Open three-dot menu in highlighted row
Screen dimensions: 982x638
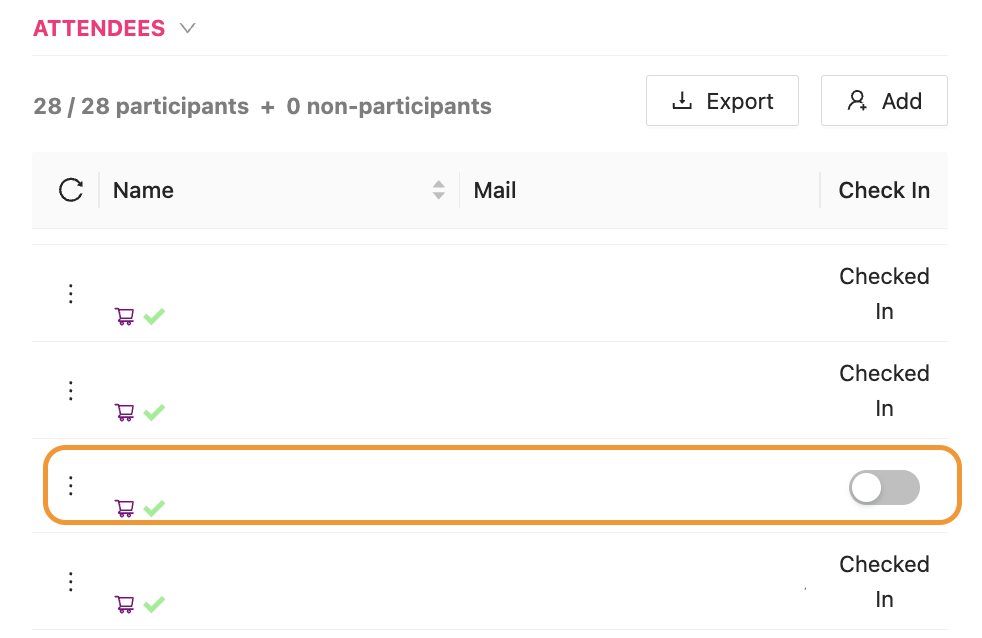click(x=71, y=486)
